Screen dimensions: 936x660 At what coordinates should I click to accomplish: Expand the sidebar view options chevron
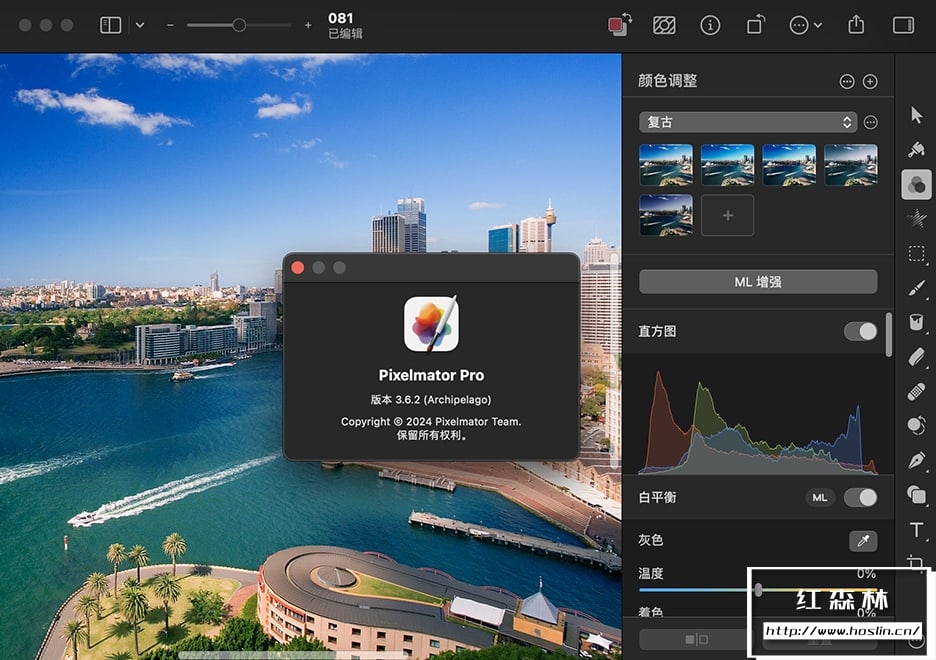click(140, 25)
